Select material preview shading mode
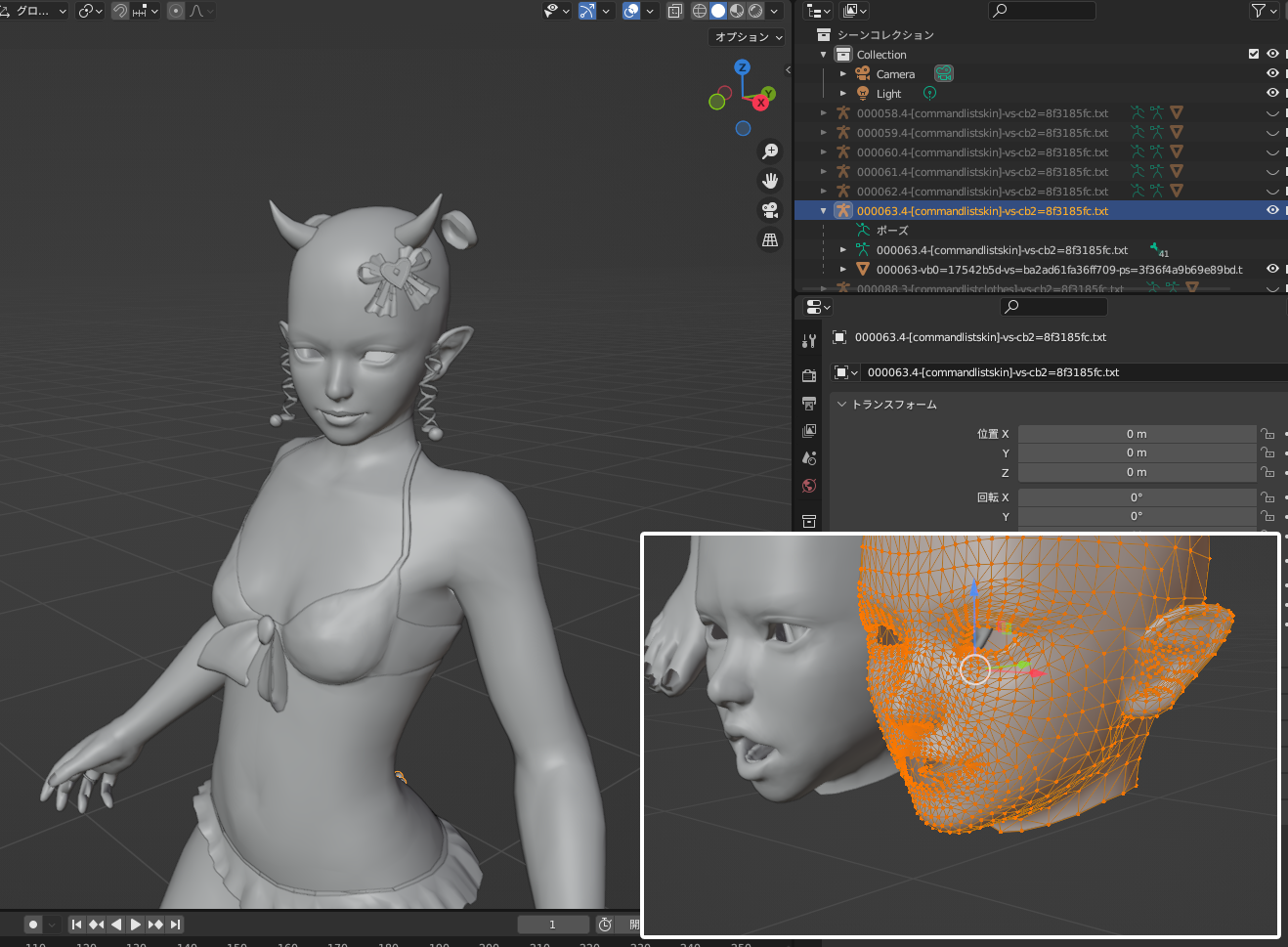 (737, 11)
